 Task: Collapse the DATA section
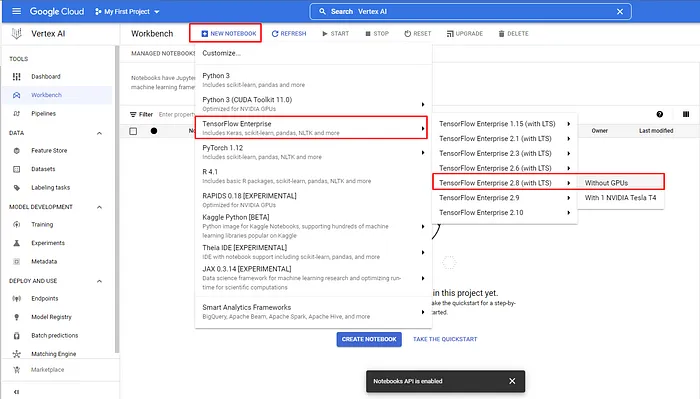tap(99, 133)
